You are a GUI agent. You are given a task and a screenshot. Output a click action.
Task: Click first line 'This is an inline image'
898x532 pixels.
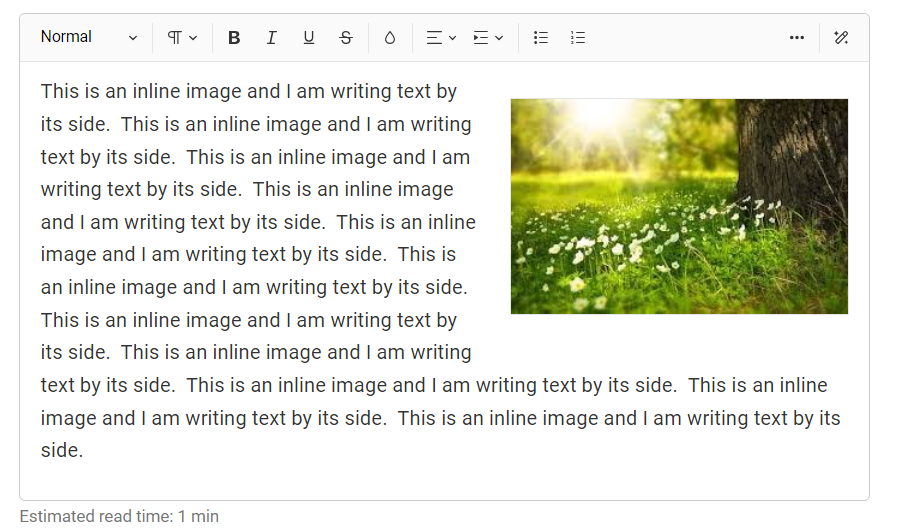pos(141,91)
